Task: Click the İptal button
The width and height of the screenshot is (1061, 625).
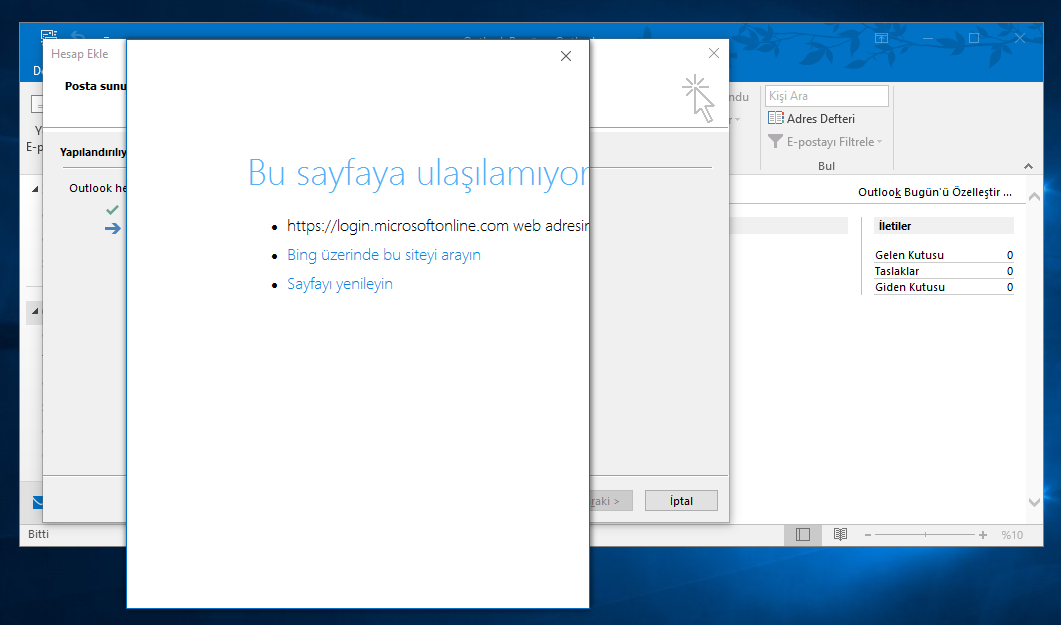Action: (x=681, y=501)
